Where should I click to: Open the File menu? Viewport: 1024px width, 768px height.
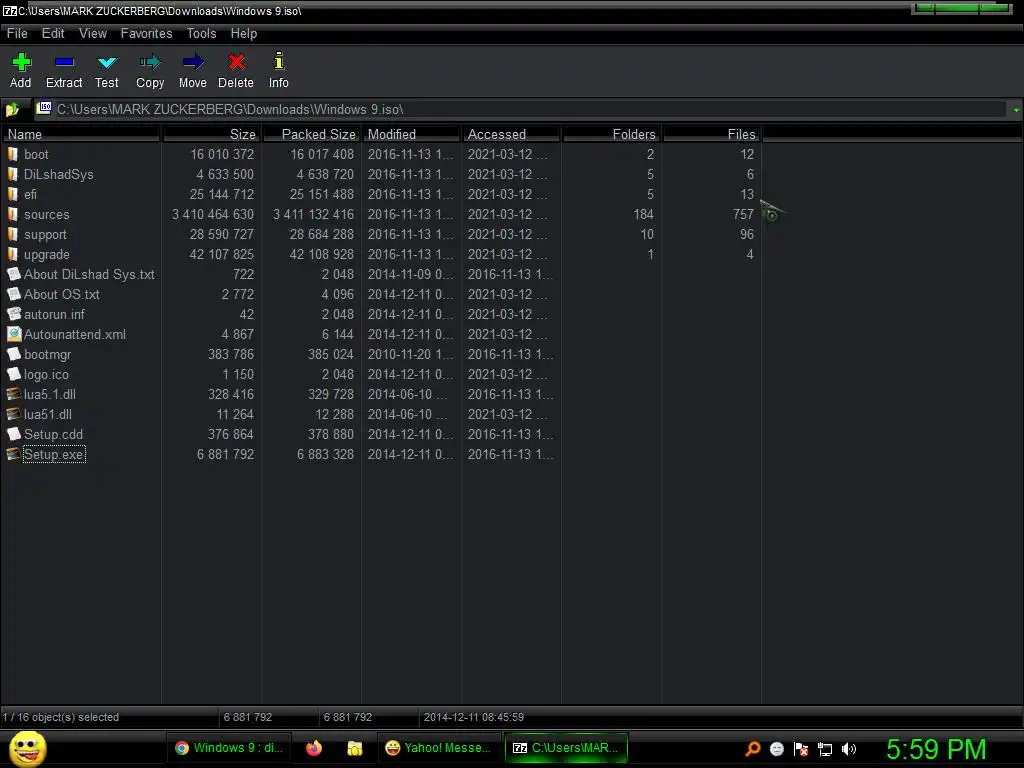(17, 33)
